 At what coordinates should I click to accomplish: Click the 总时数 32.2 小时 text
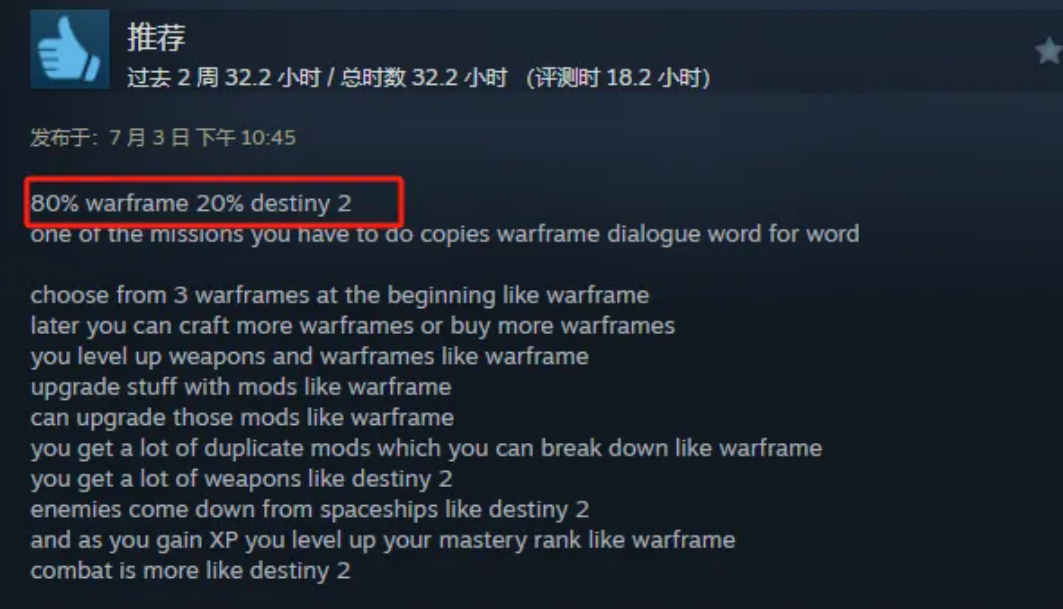pyautogui.click(x=424, y=77)
